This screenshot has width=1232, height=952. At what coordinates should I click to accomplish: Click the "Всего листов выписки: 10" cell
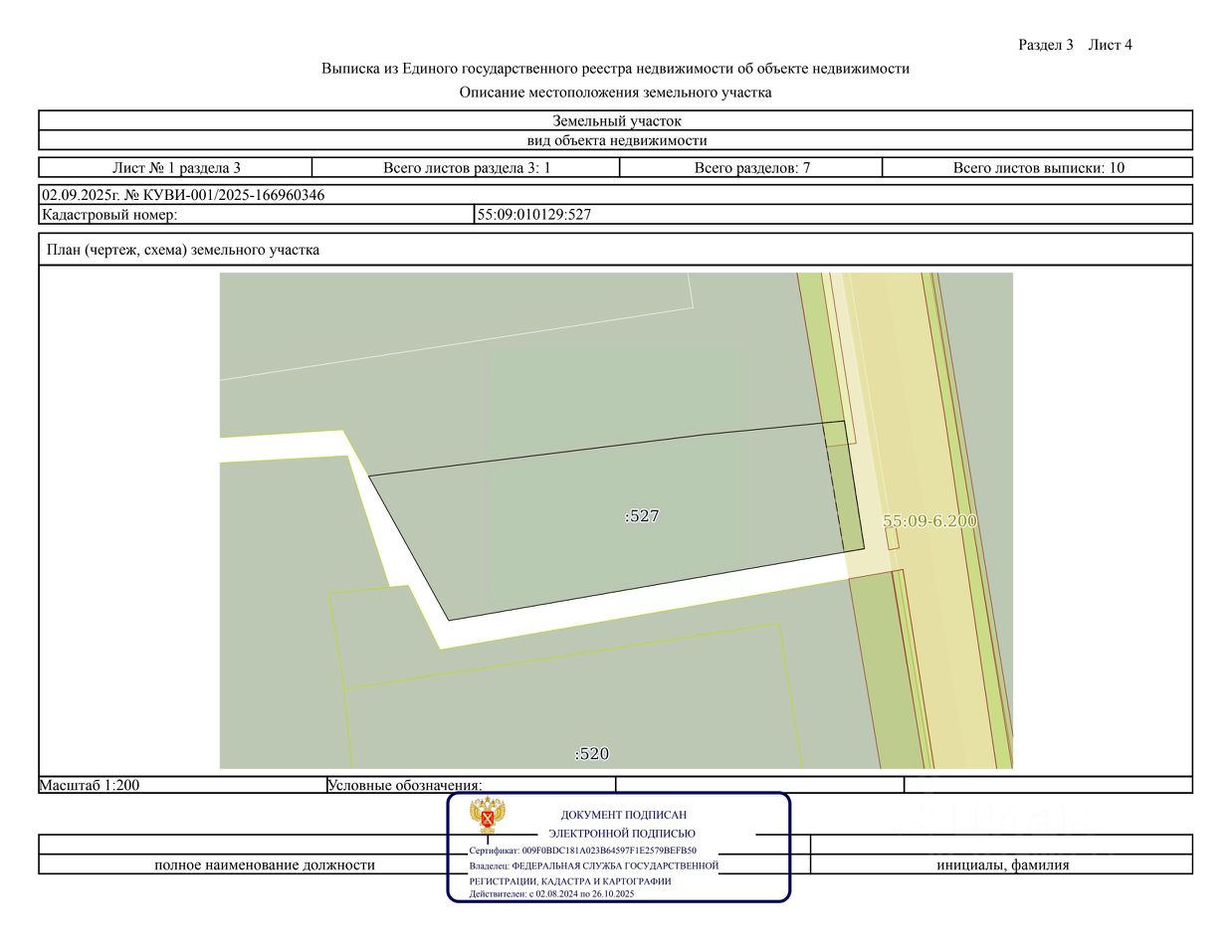pyautogui.click(x=1038, y=168)
